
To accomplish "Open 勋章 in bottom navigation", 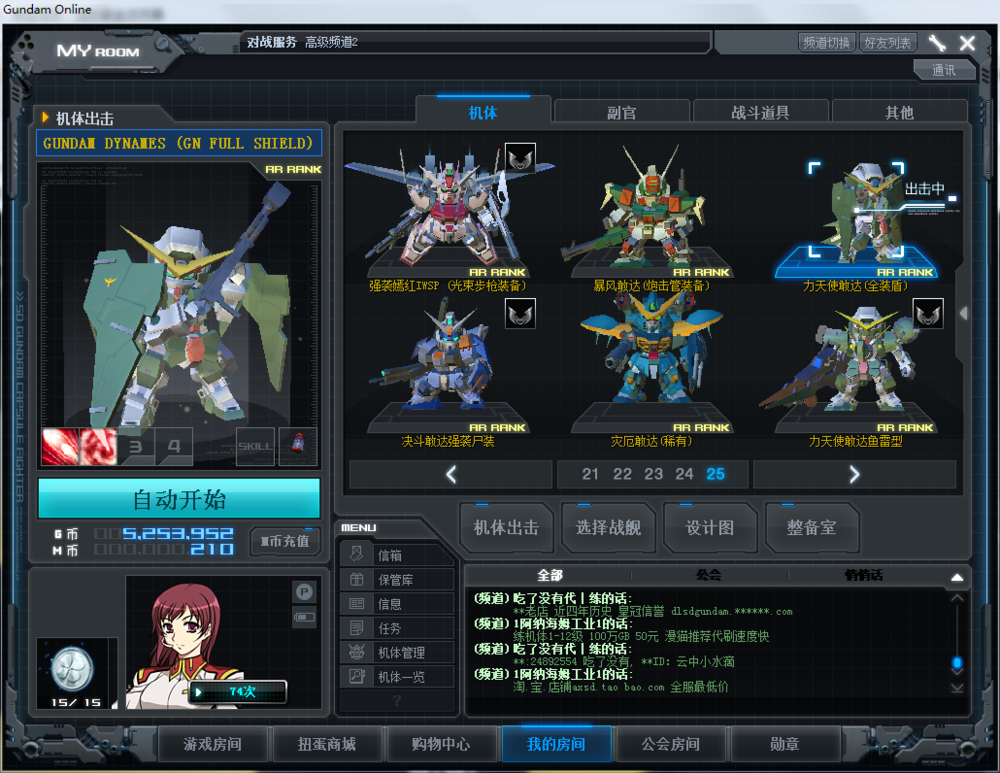I will click(x=785, y=744).
